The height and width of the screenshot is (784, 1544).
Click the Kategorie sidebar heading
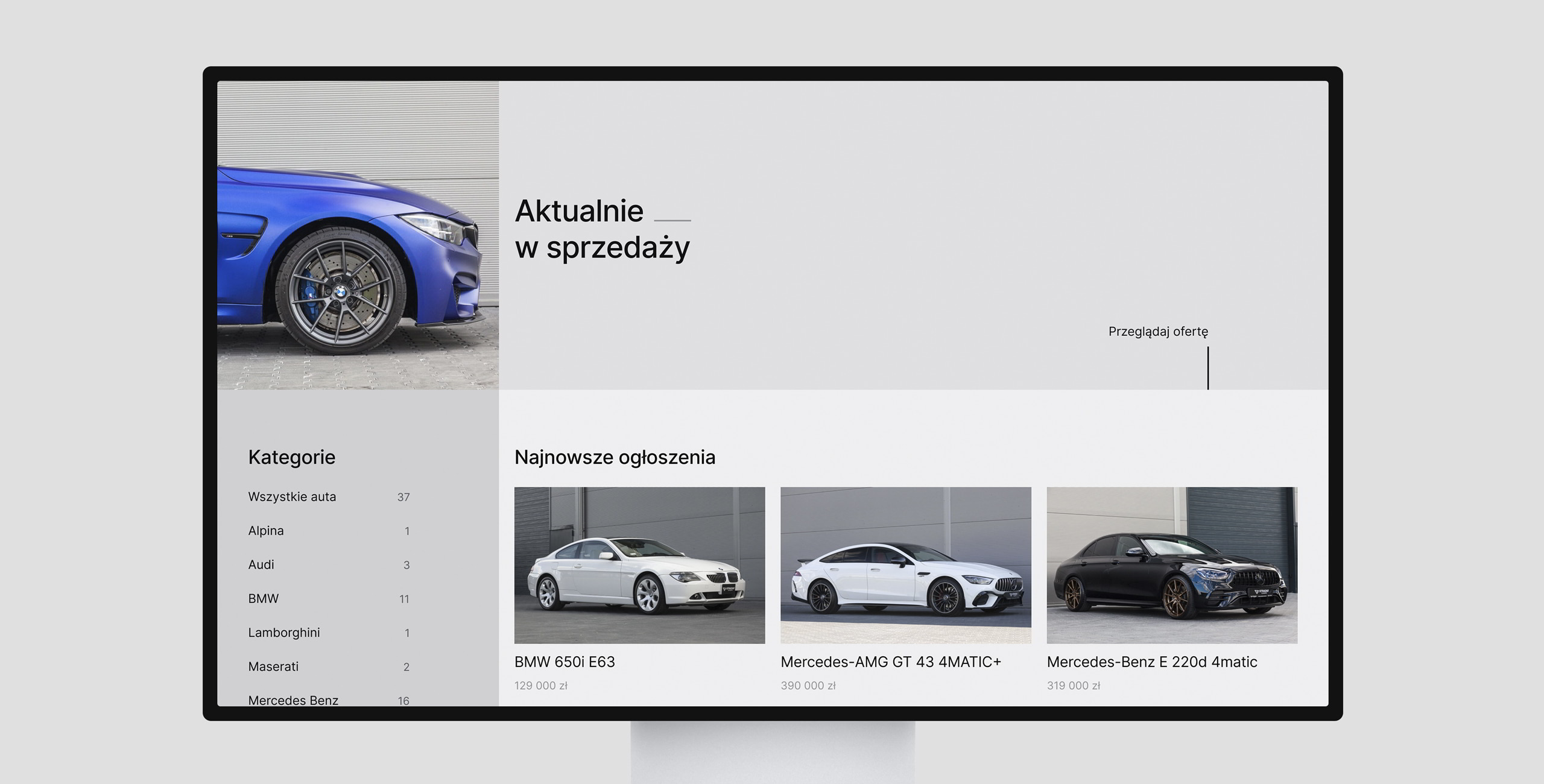click(291, 457)
